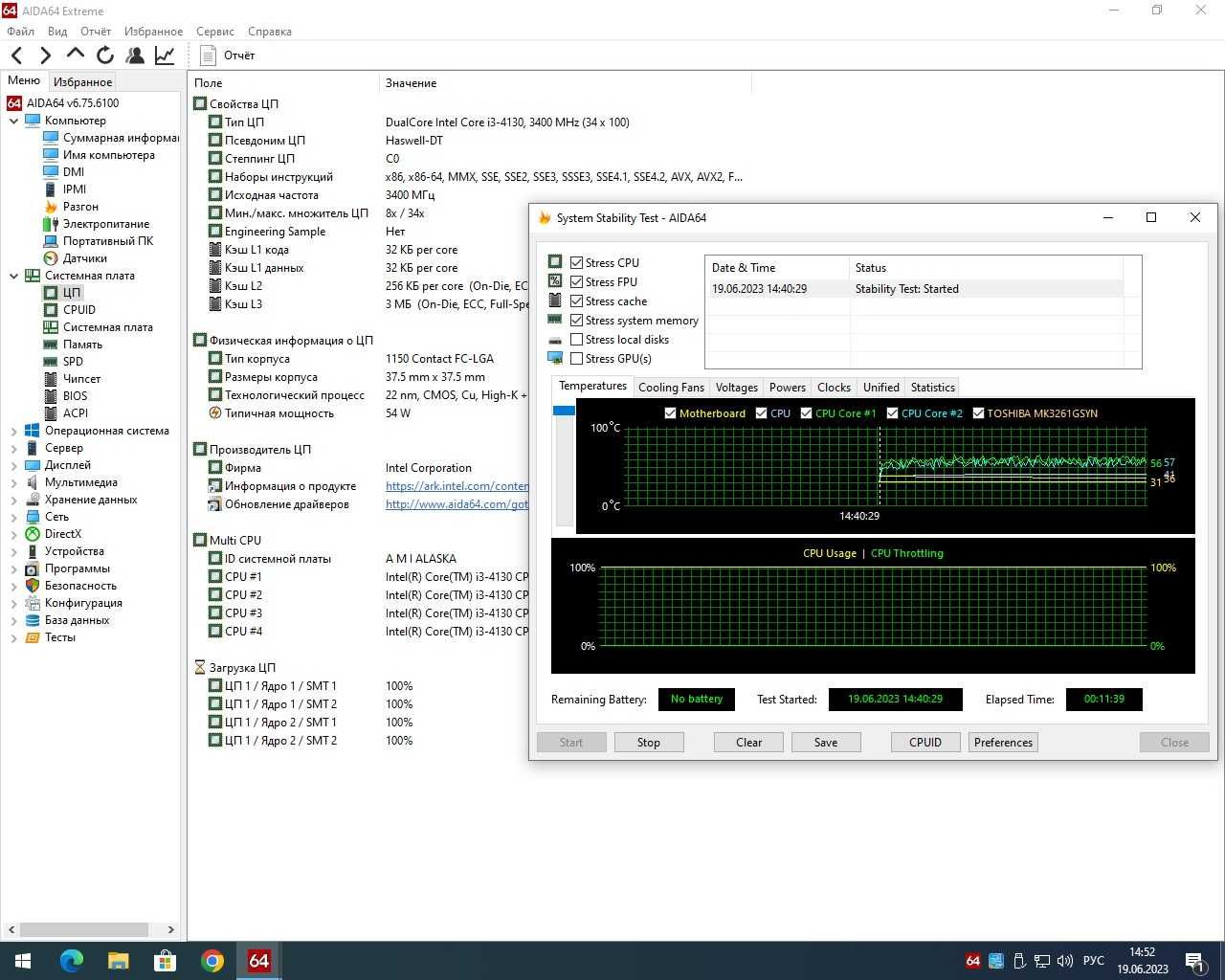Stop the stability test
The height and width of the screenshot is (980, 1225).
[x=648, y=743]
